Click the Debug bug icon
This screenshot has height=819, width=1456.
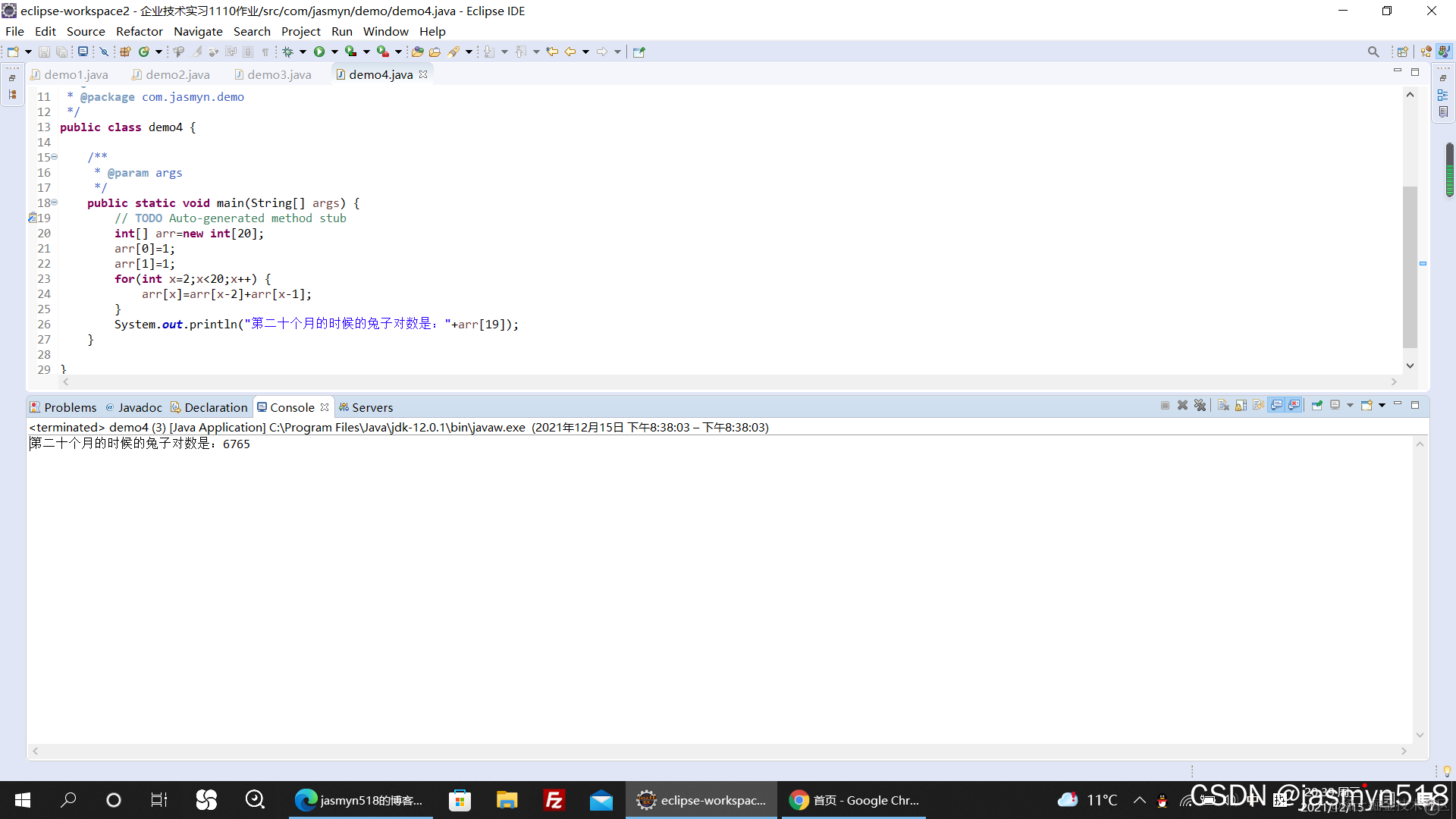click(x=287, y=52)
